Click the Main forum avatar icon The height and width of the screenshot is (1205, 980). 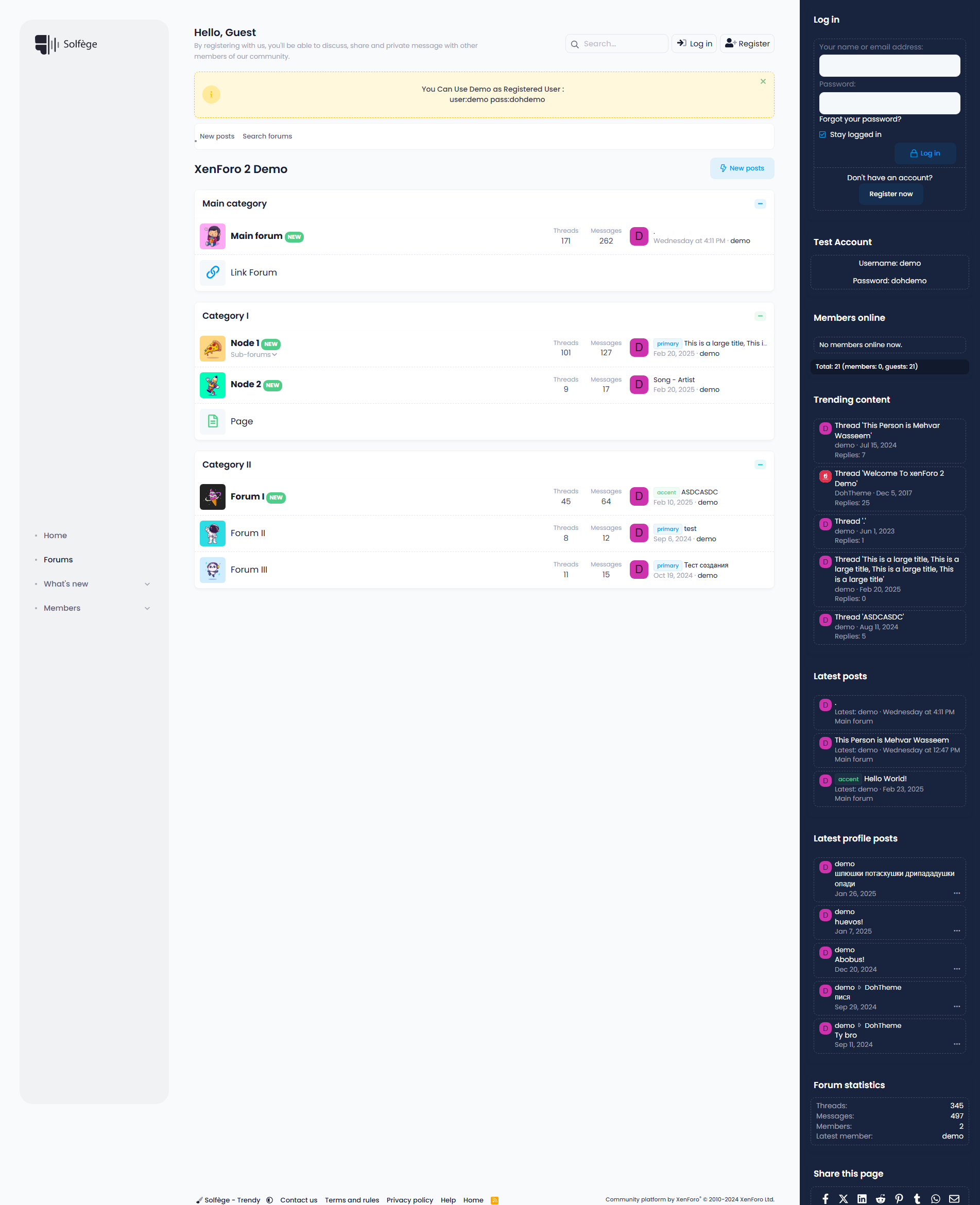(x=212, y=236)
